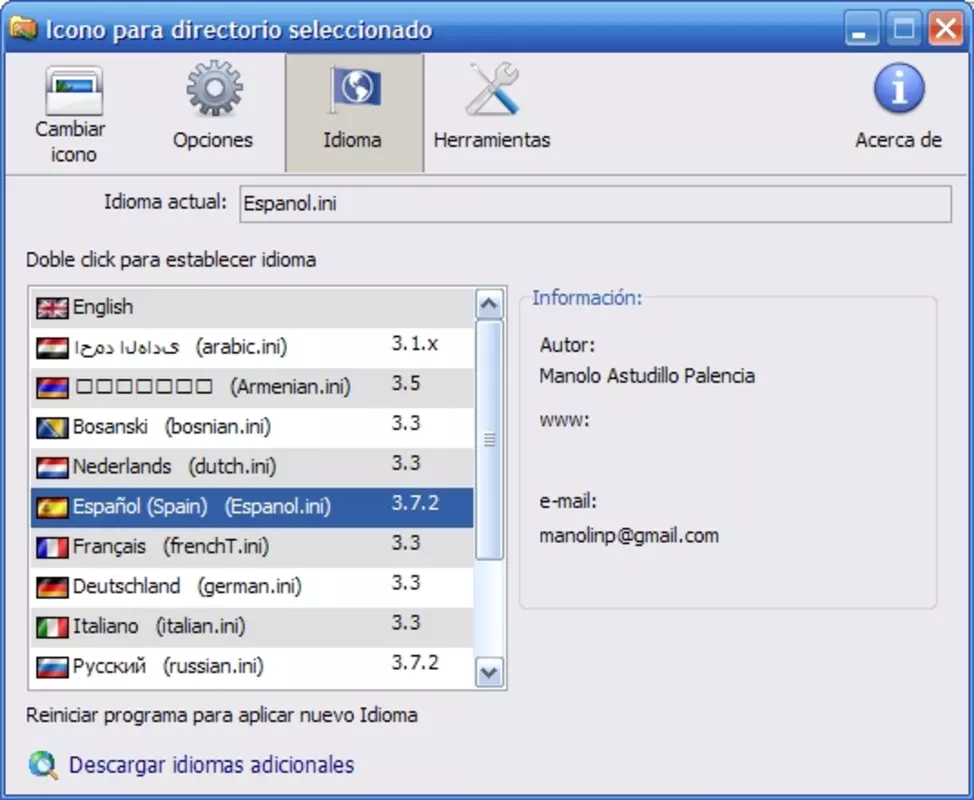Screen dimensions: 974x800
Task: Select Nederlands (dutch.ini) entry
Action: click(x=252, y=467)
